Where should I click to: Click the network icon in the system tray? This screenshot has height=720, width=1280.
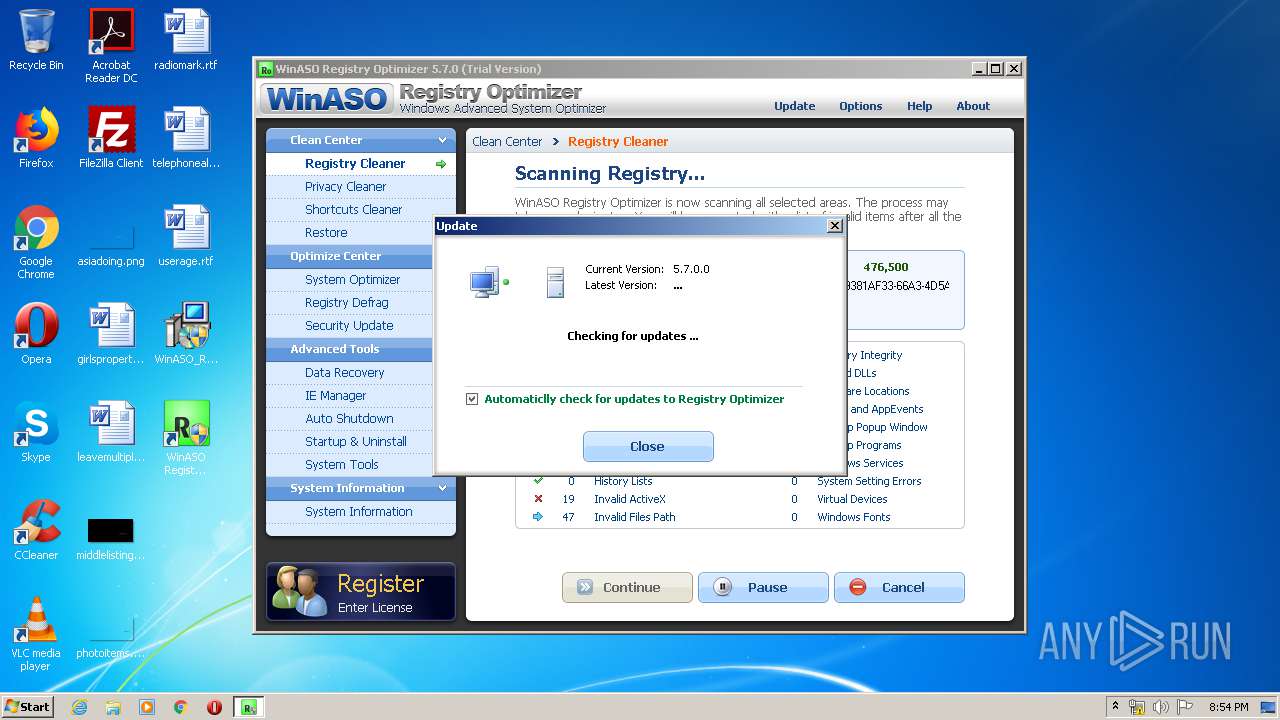[x=1137, y=707]
